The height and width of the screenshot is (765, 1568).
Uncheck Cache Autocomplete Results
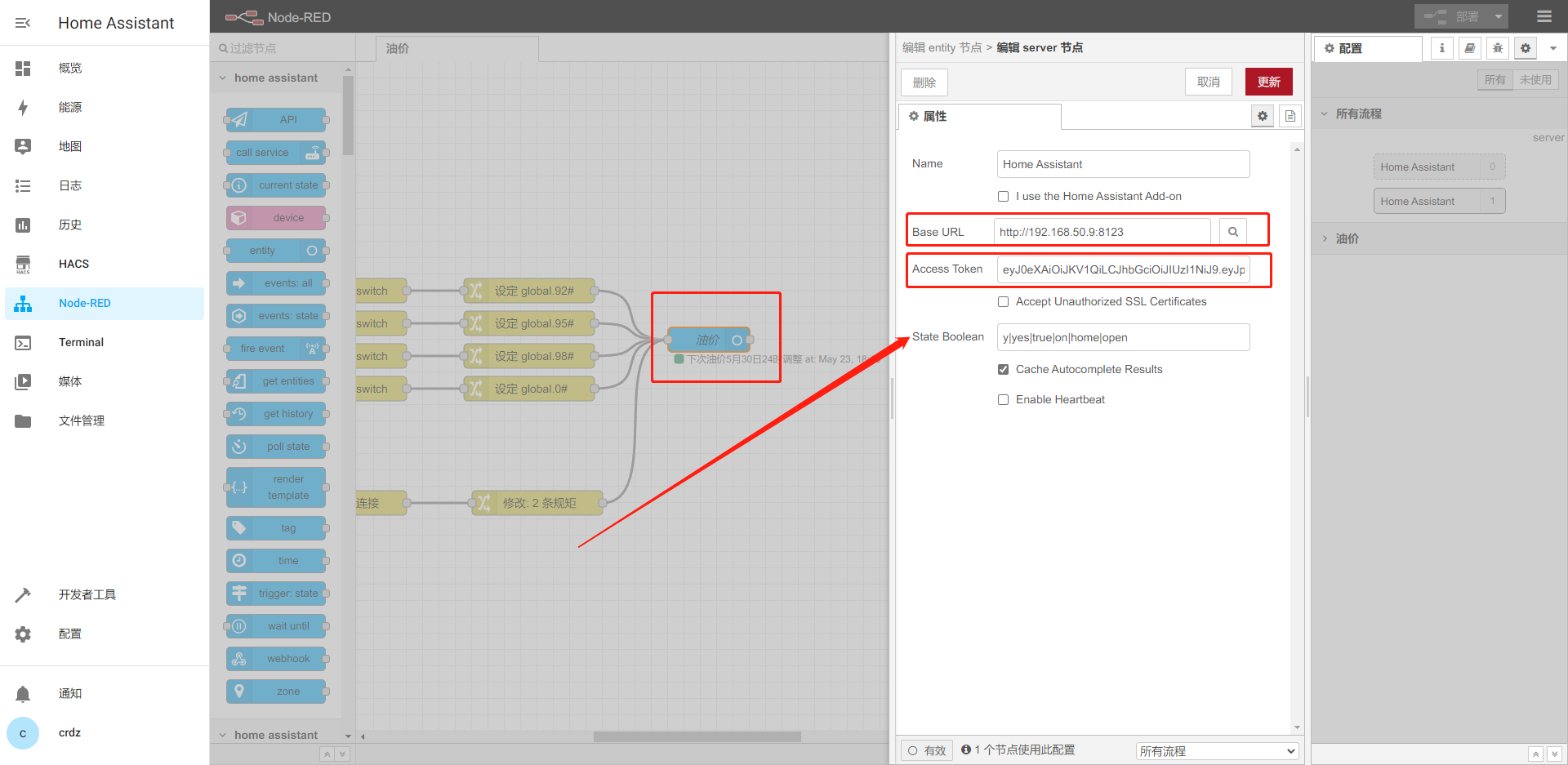pos(1003,370)
